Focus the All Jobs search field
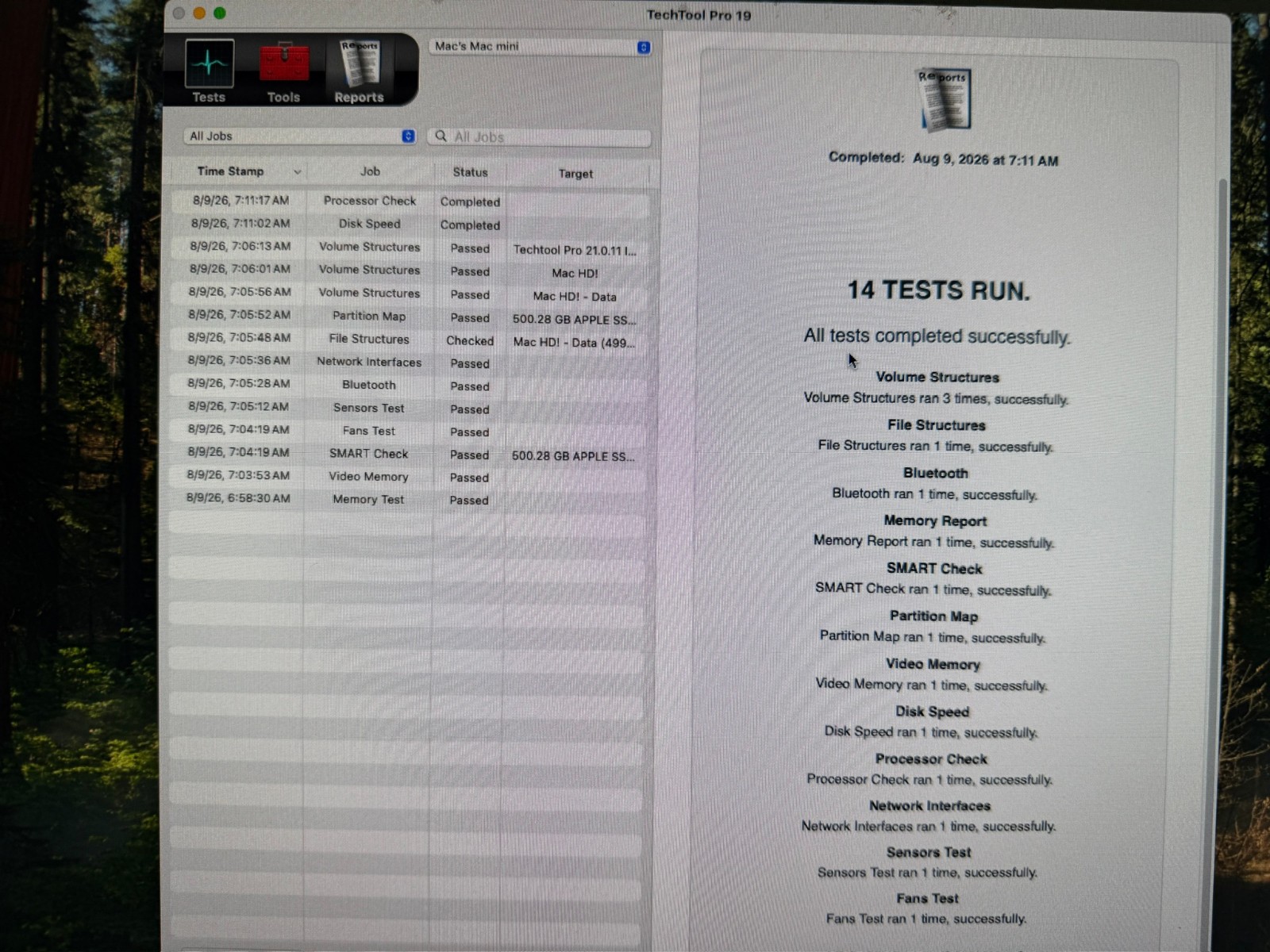Viewport: 1270px width, 952px height. coord(540,137)
